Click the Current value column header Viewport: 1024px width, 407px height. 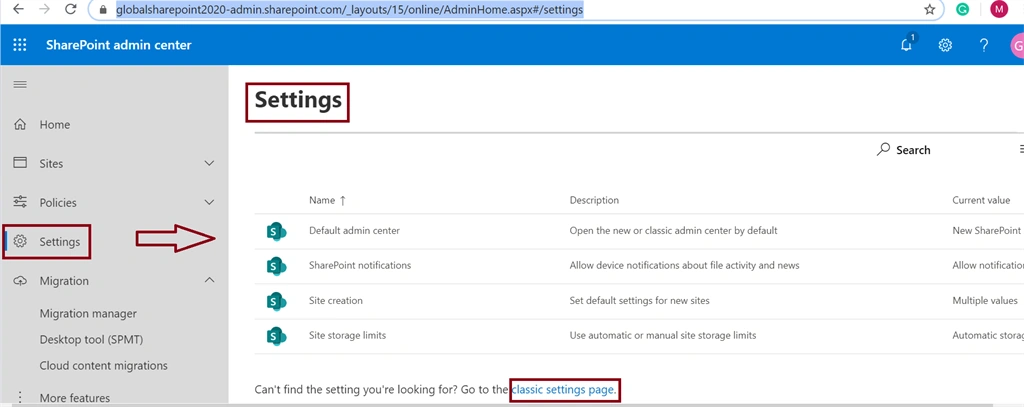click(x=981, y=200)
